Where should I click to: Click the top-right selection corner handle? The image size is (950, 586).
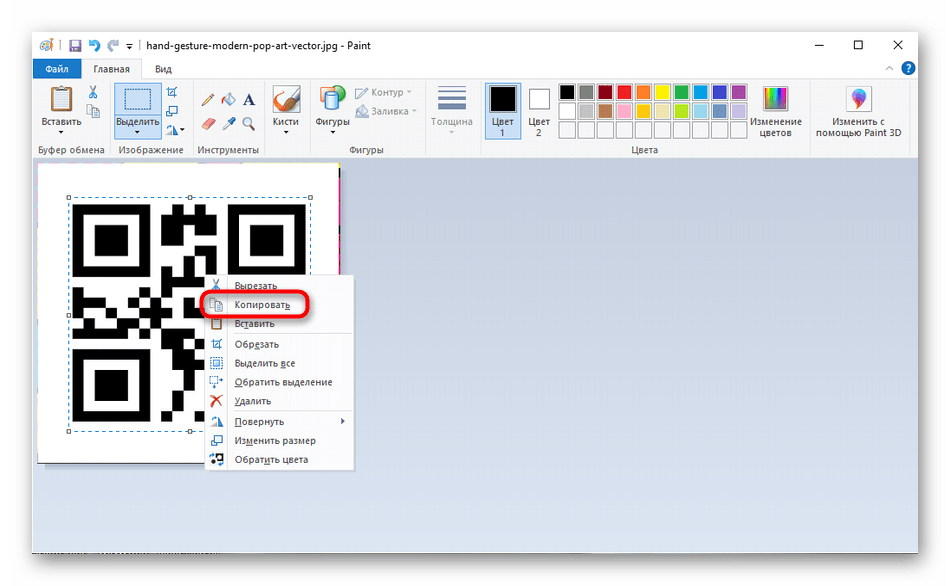(311, 198)
